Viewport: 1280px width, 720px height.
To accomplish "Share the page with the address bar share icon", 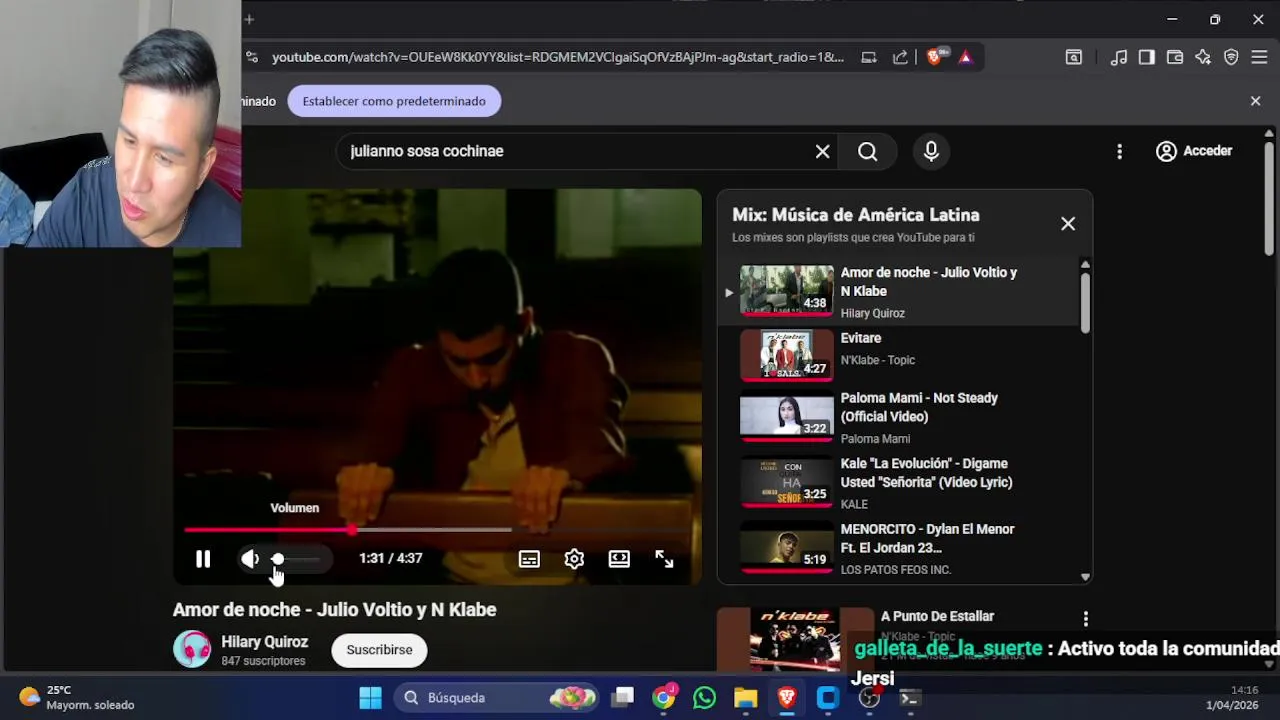I will (x=900, y=57).
